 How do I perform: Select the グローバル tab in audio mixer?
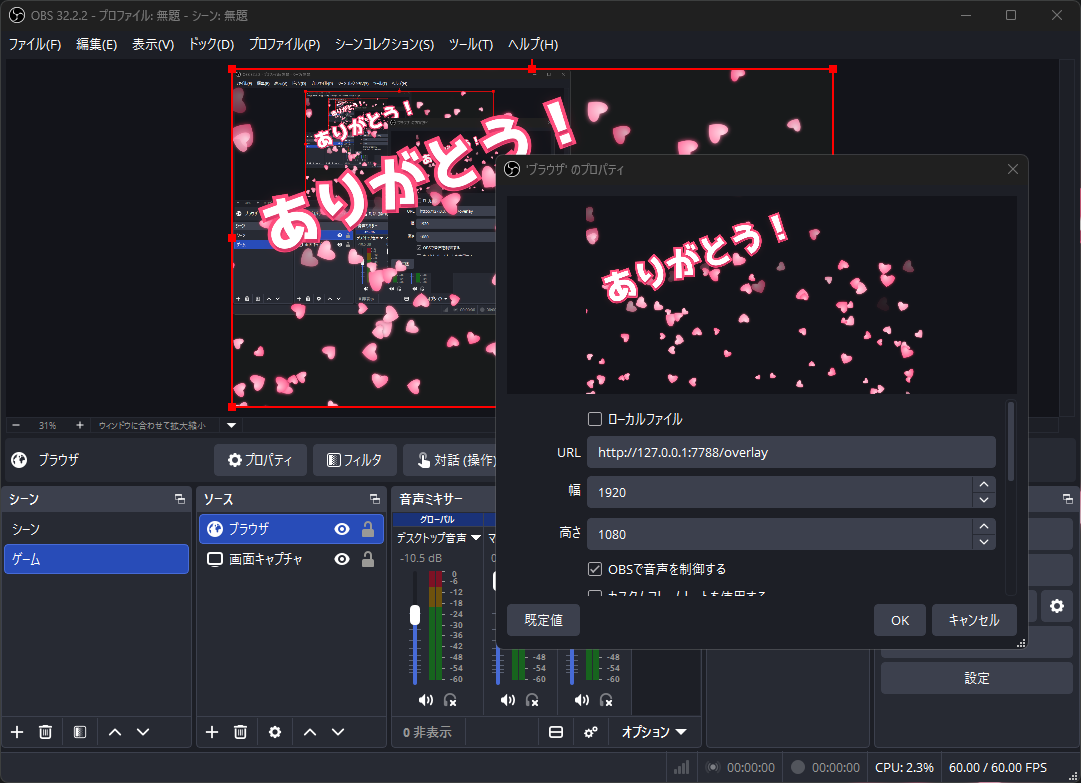pyautogui.click(x=438, y=519)
